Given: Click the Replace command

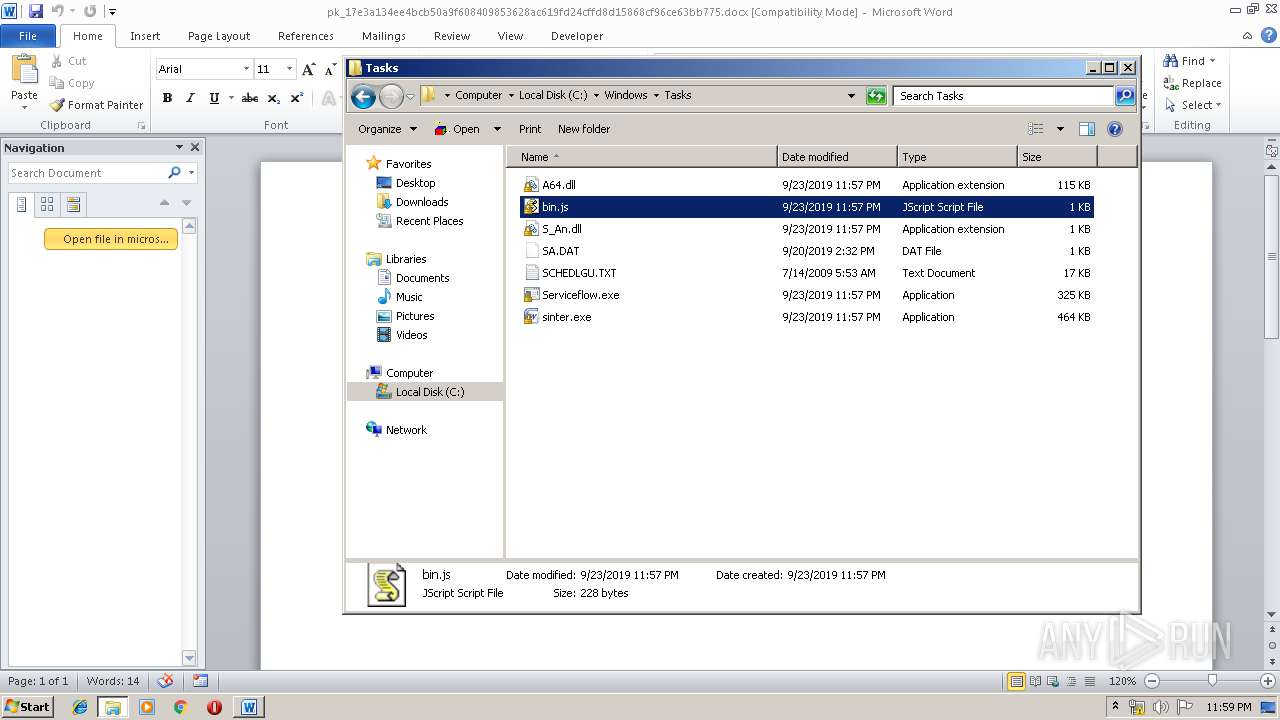Looking at the screenshot, I should pos(1192,83).
